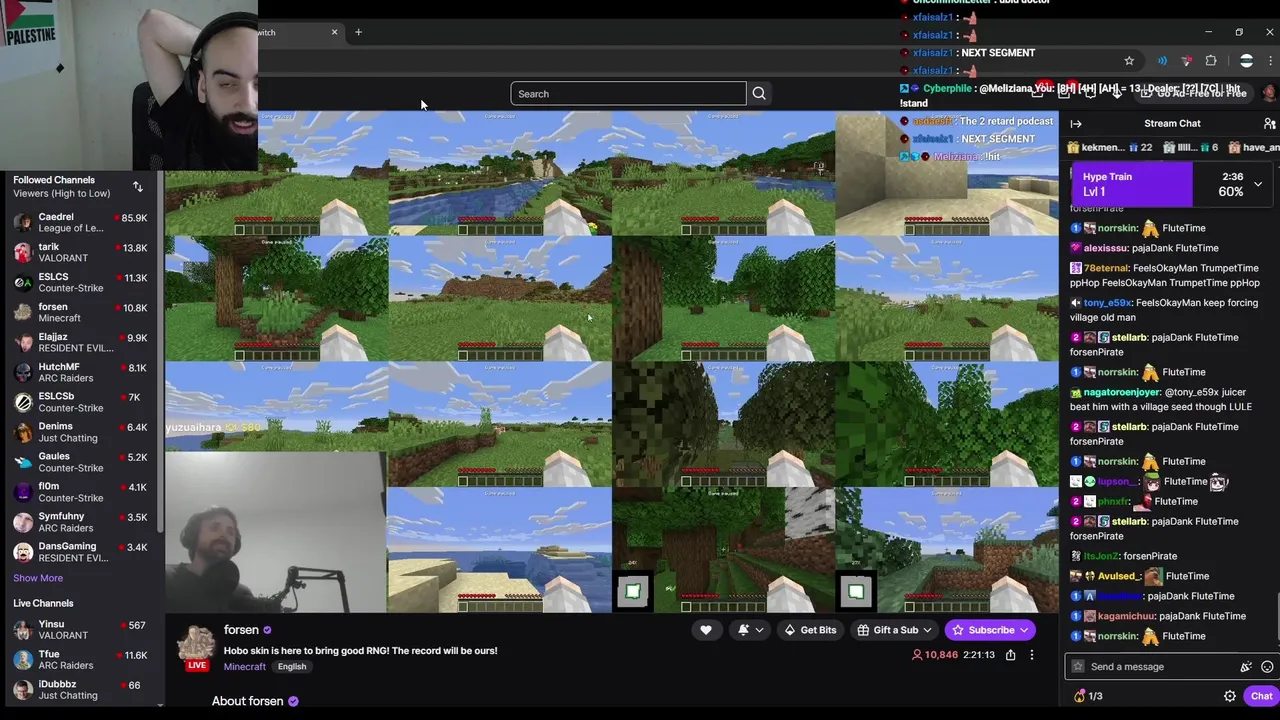1280x720 pixels.
Task: Open ESLCS channel with 11.3K viewers
Action: [x=80, y=283]
